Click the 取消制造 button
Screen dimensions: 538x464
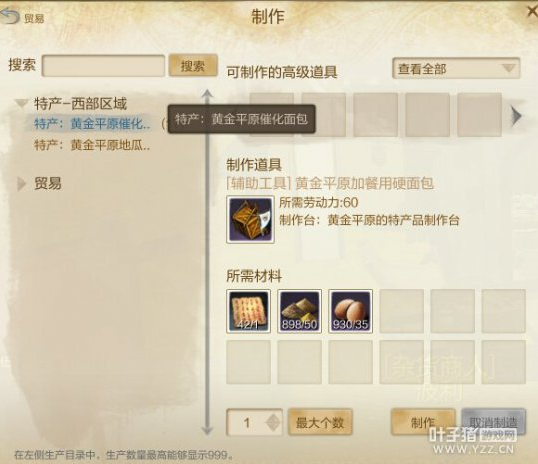[493, 422]
